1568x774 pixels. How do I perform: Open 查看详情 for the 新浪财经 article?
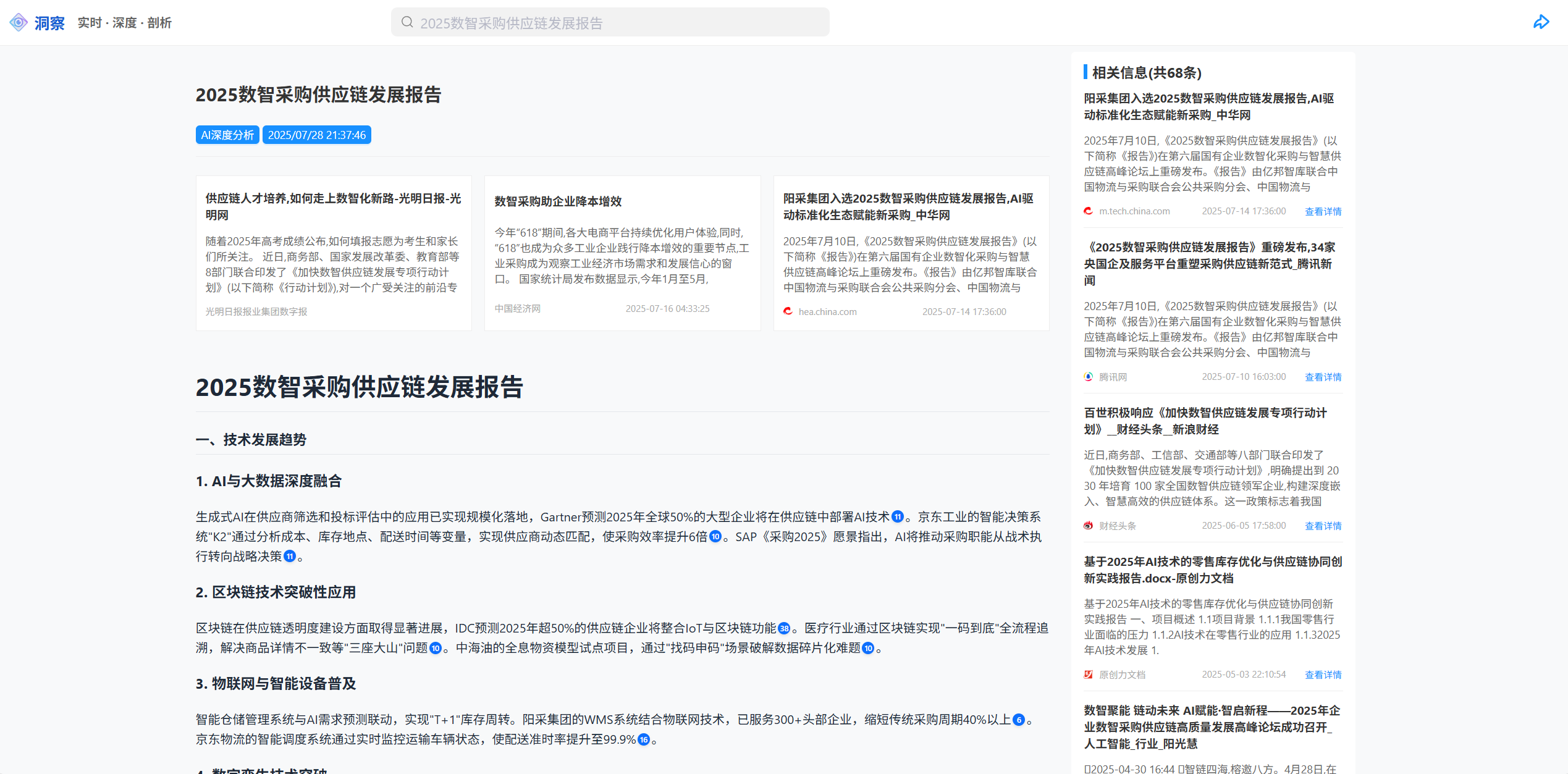click(x=1323, y=526)
